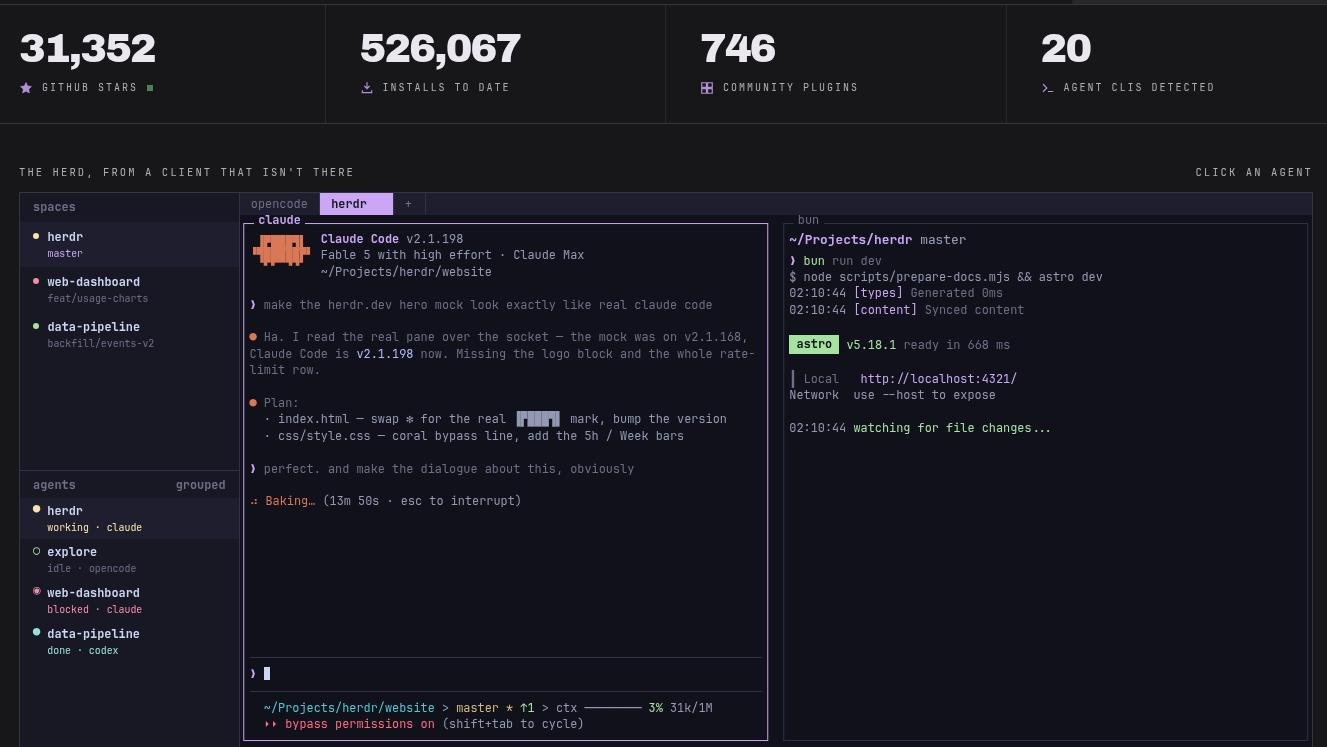Viewport: 1327px width, 747px height.
Task: Click the gray block mark in the Plan line
Action: (538, 419)
